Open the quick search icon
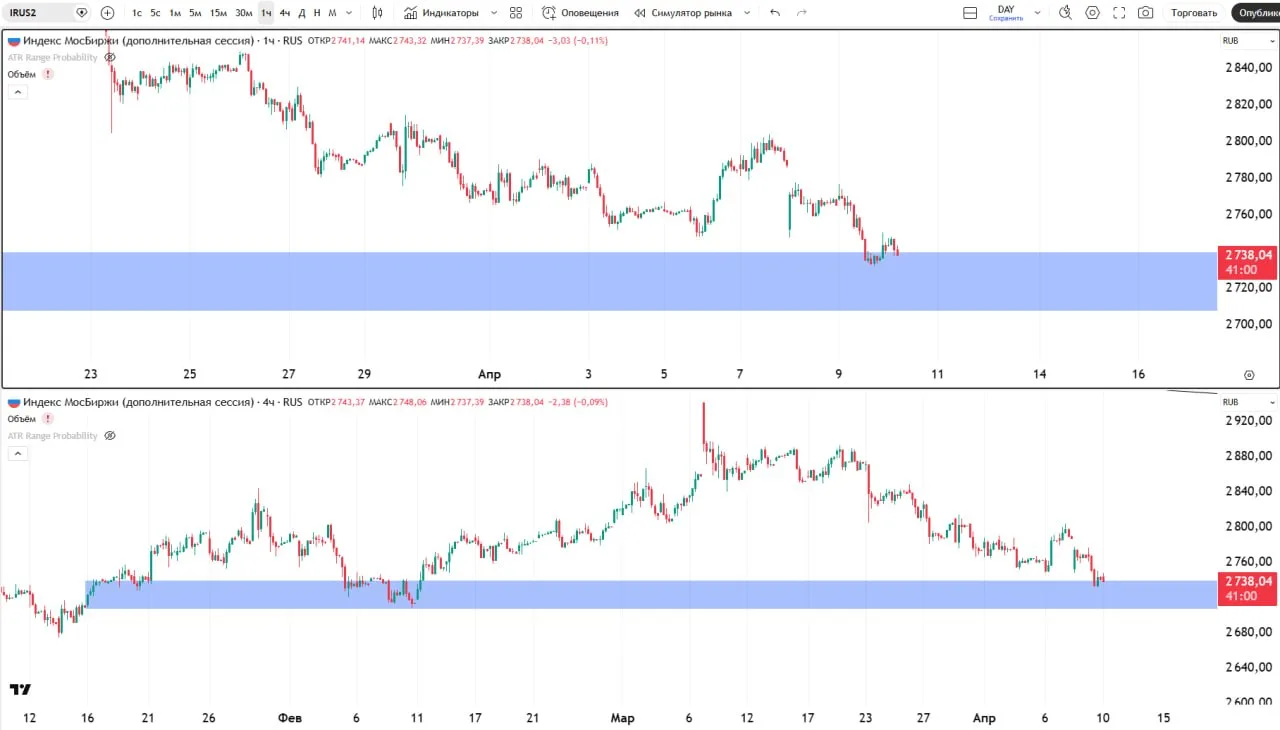Screen dimensions: 1280x730 tap(1065, 13)
